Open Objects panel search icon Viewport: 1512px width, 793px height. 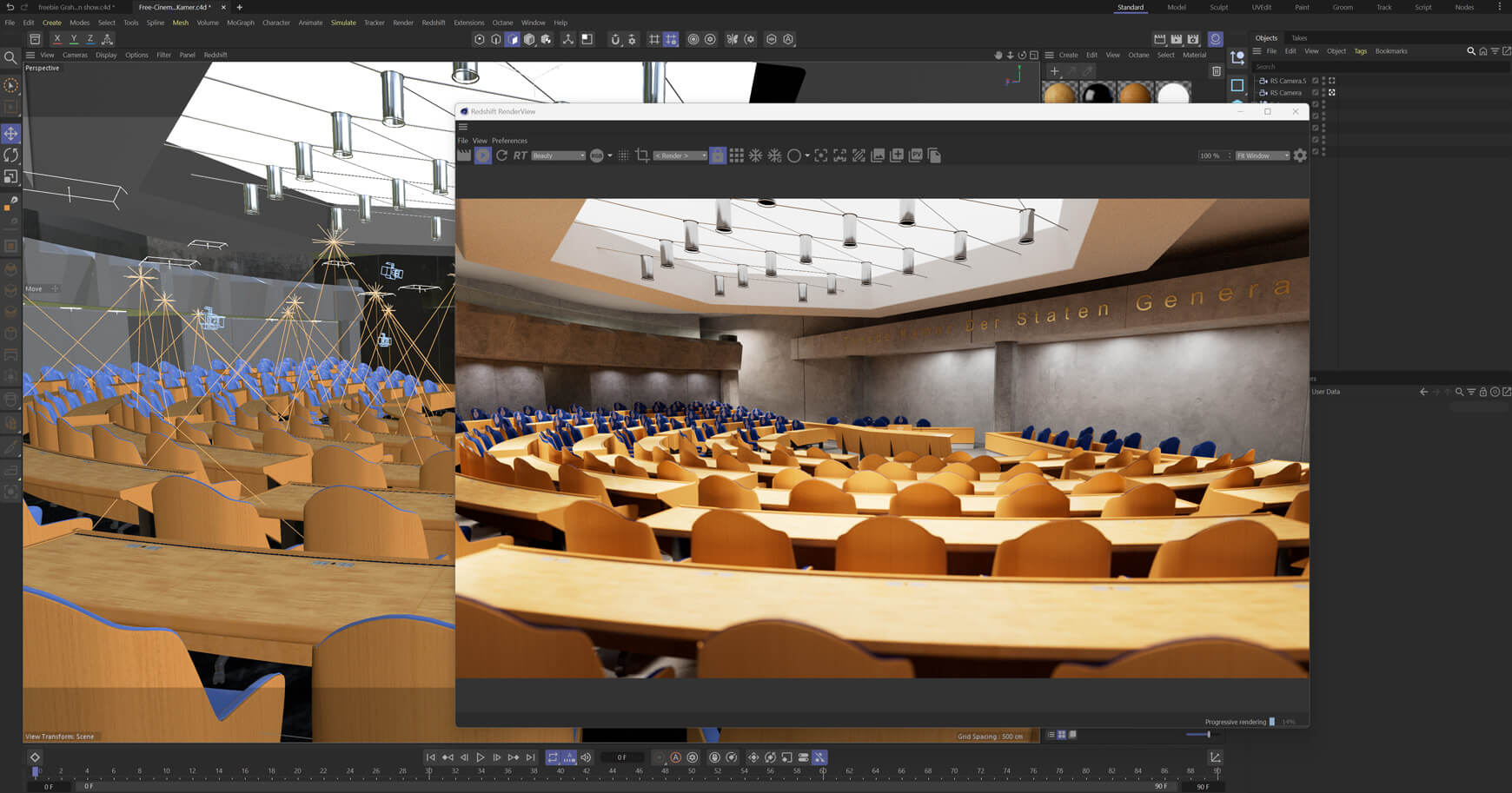[1470, 51]
